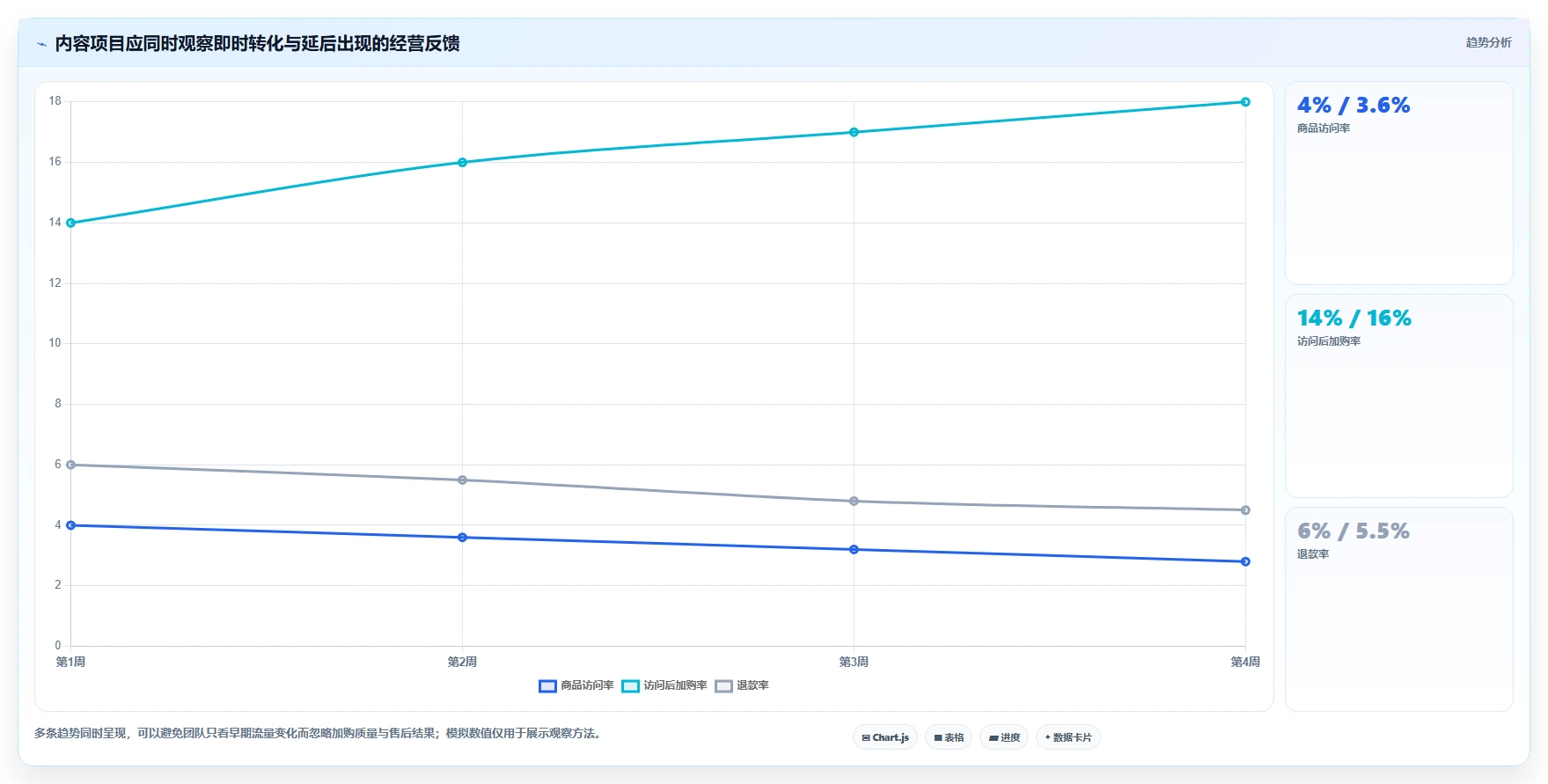Select the 访问后加购率 point at 第1周
The height and width of the screenshot is (784, 1548).
[71, 223]
